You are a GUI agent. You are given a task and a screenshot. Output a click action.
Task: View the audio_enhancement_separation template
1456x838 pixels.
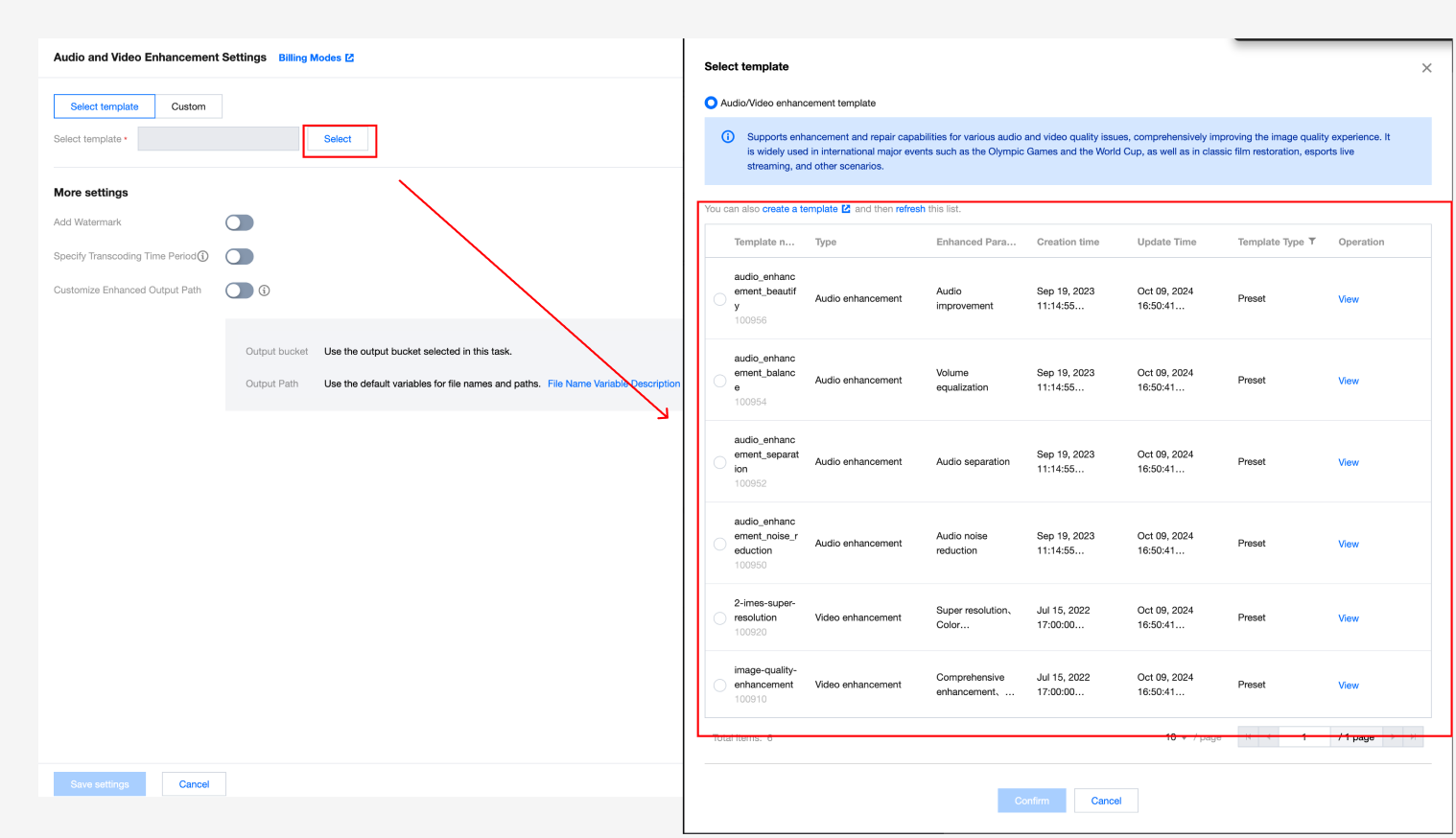coord(1349,462)
